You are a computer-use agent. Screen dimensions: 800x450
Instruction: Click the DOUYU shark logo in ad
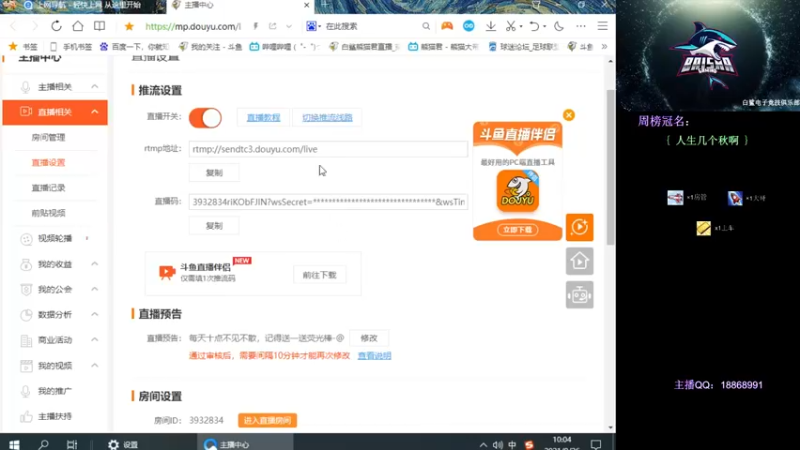point(518,191)
